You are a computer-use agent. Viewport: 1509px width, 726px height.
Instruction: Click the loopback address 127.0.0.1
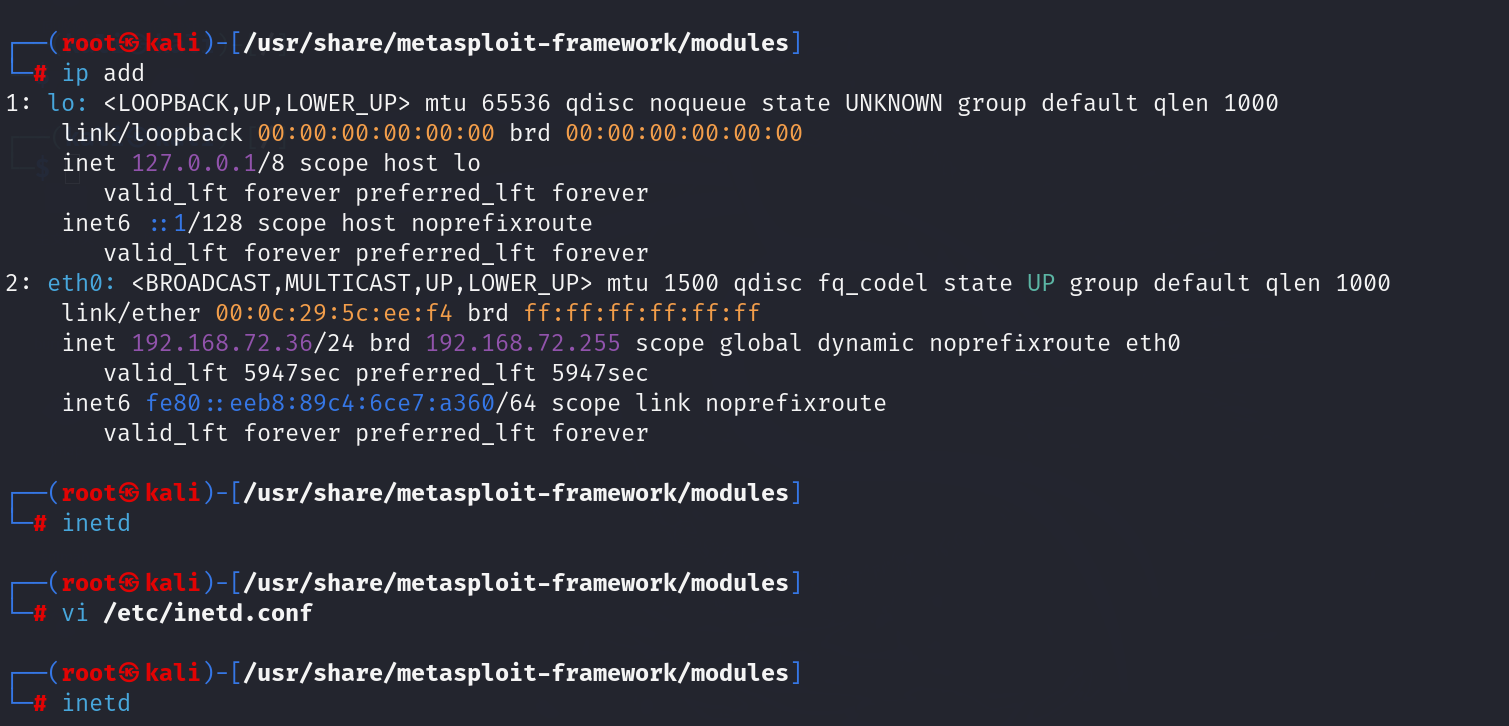coord(187,163)
